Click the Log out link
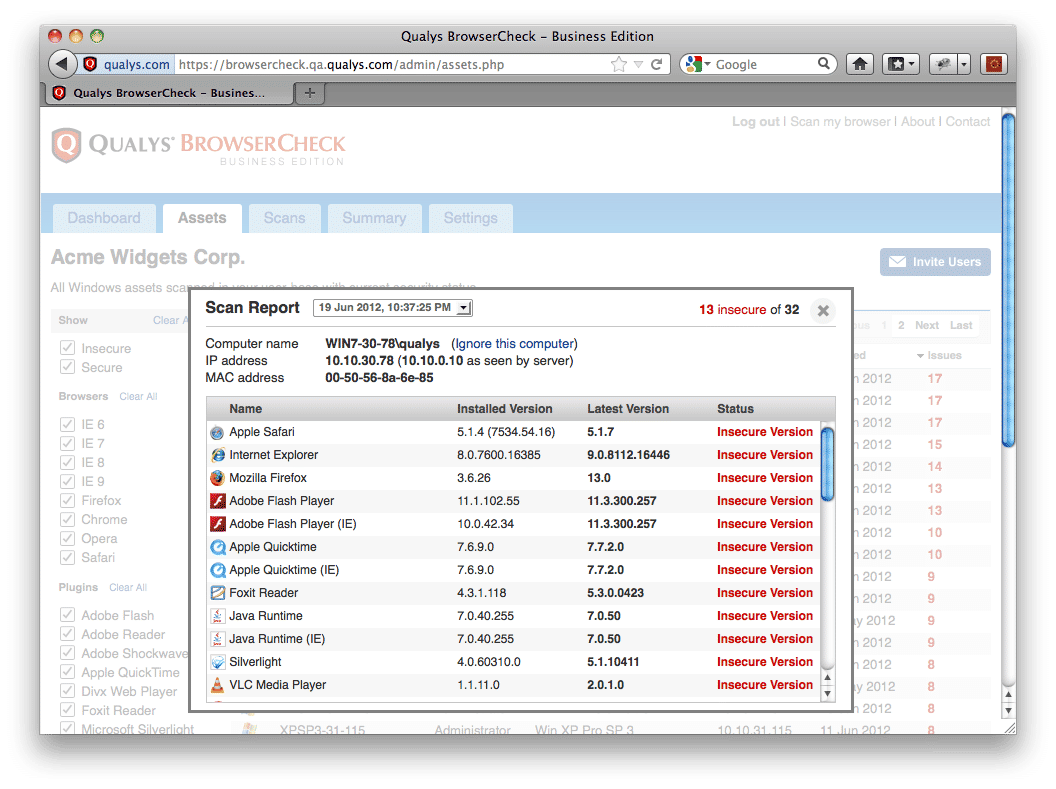The height and width of the screenshot is (789, 1056). click(756, 122)
